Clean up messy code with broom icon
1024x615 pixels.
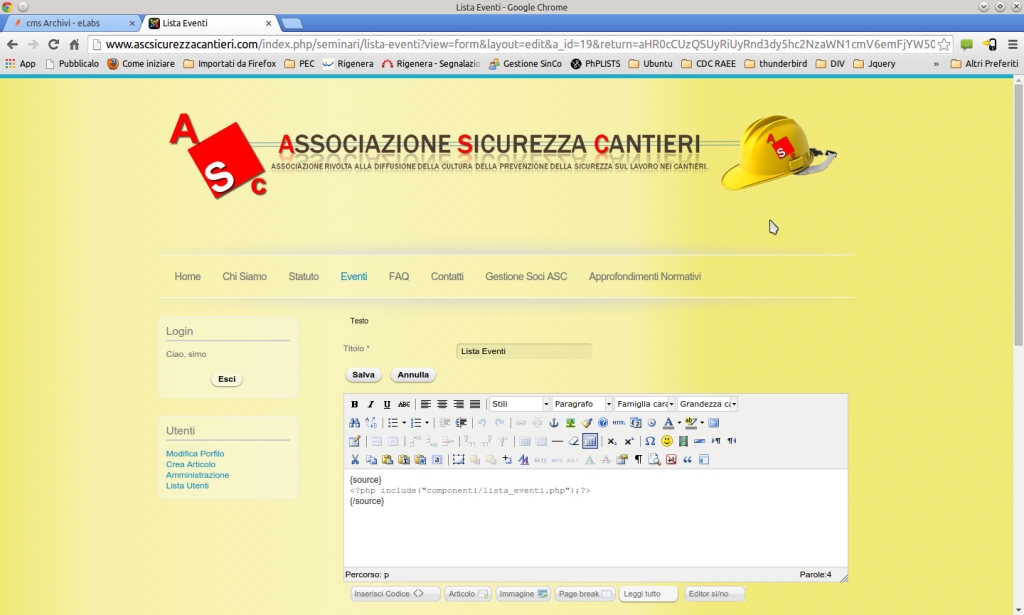point(586,422)
